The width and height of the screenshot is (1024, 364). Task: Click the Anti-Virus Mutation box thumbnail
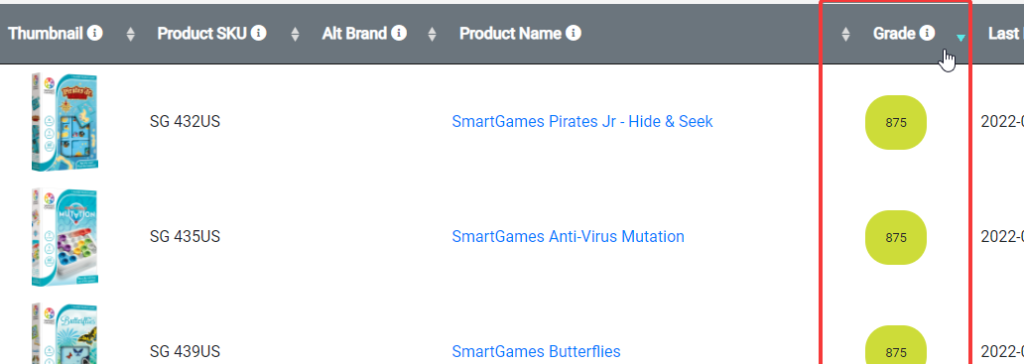(x=64, y=237)
